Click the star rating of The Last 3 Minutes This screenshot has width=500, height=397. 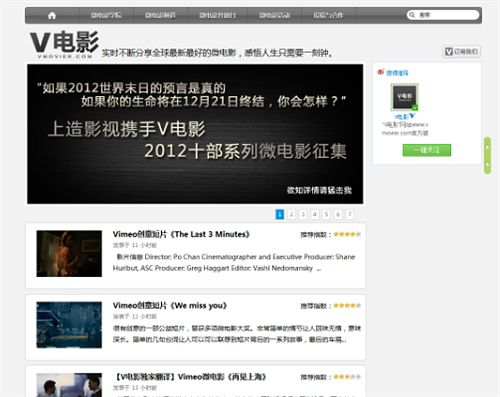[347, 234]
